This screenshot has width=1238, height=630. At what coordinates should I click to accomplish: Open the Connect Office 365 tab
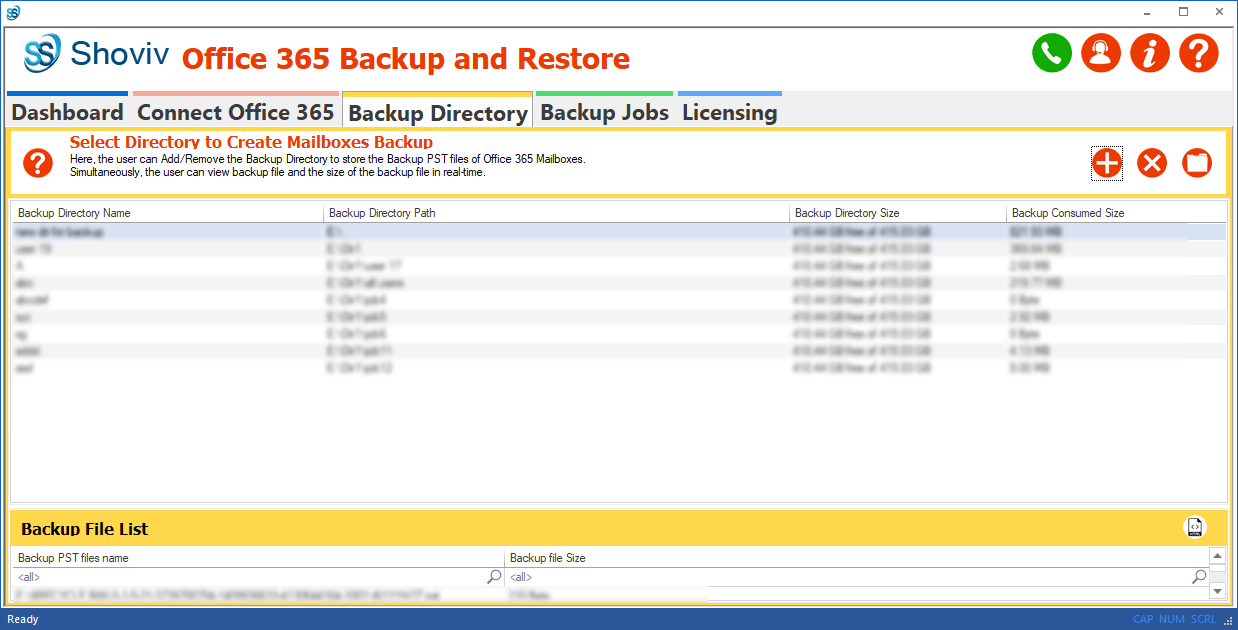click(236, 112)
